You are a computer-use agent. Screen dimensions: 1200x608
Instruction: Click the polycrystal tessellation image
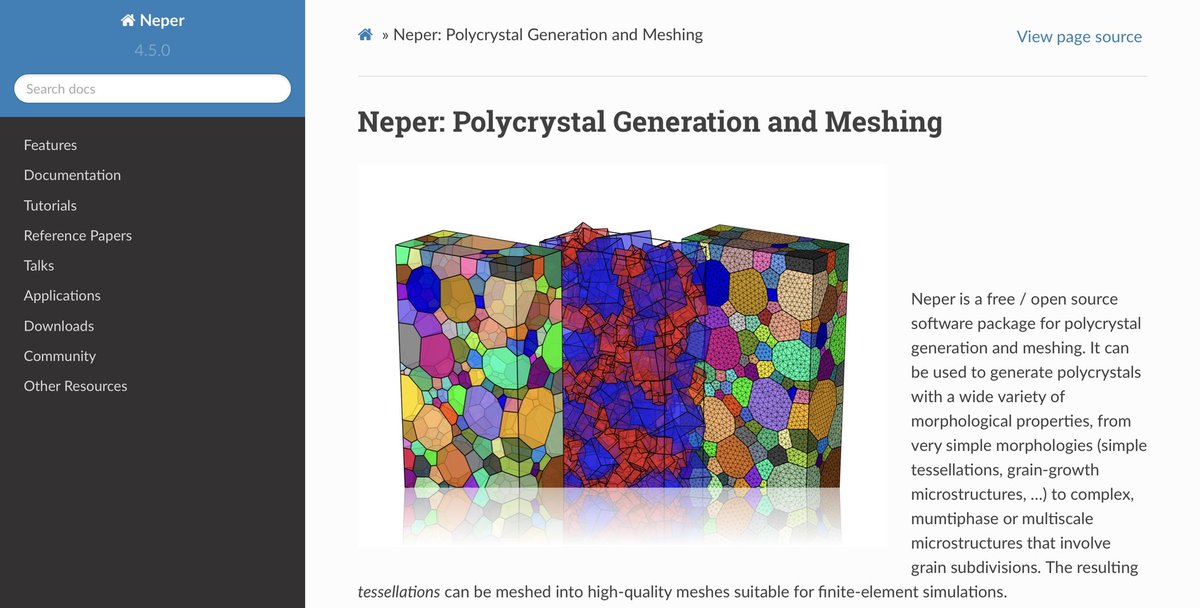pyautogui.click(x=623, y=355)
